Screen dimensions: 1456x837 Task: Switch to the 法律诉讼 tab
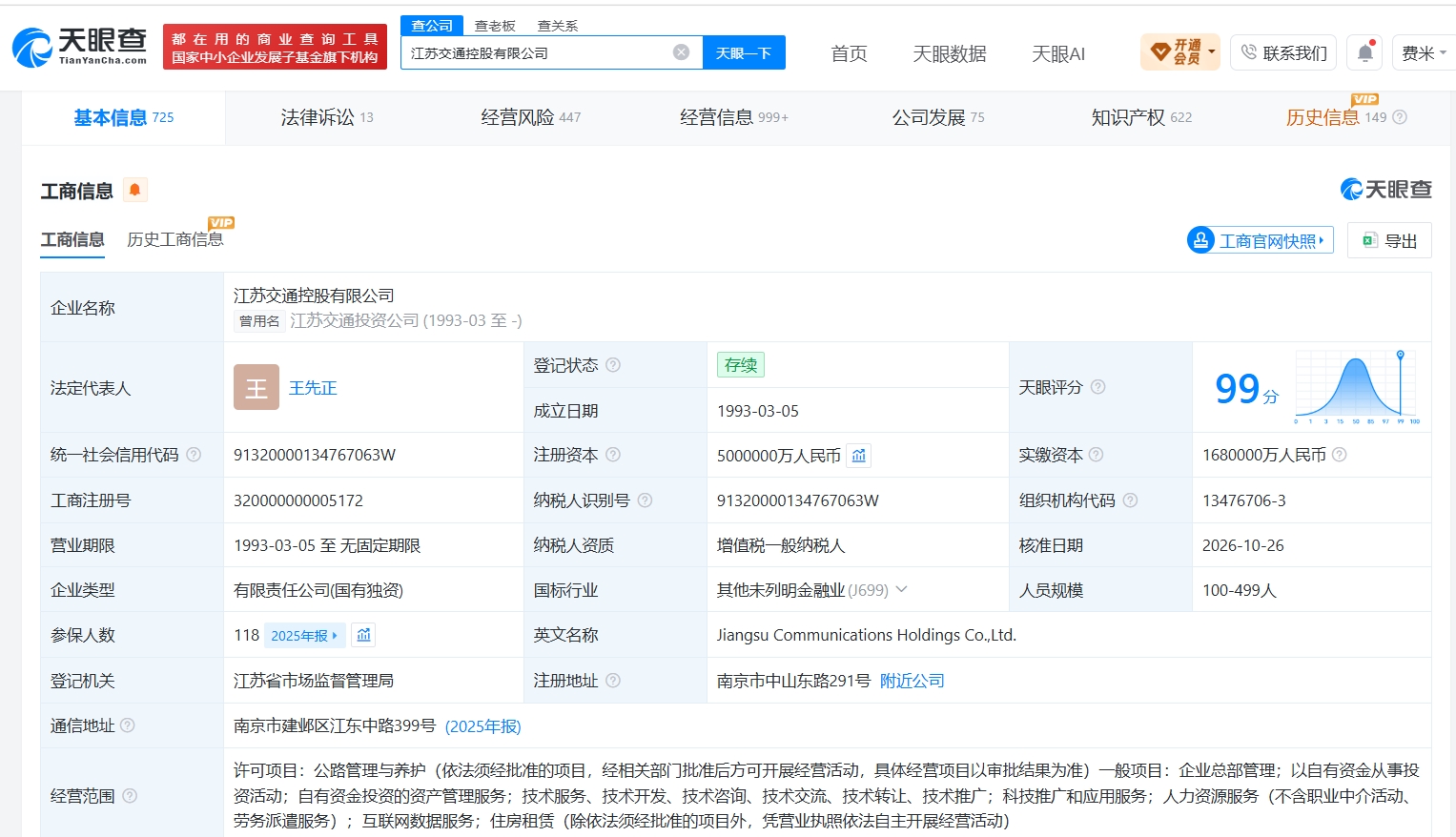click(x=327, y=117)
